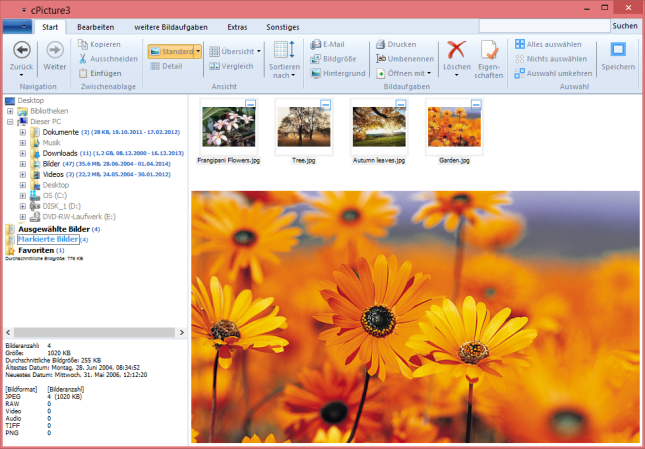645x449 pixels.
Task: Click the Zurück back arrow icon
Action: (21, 49)
